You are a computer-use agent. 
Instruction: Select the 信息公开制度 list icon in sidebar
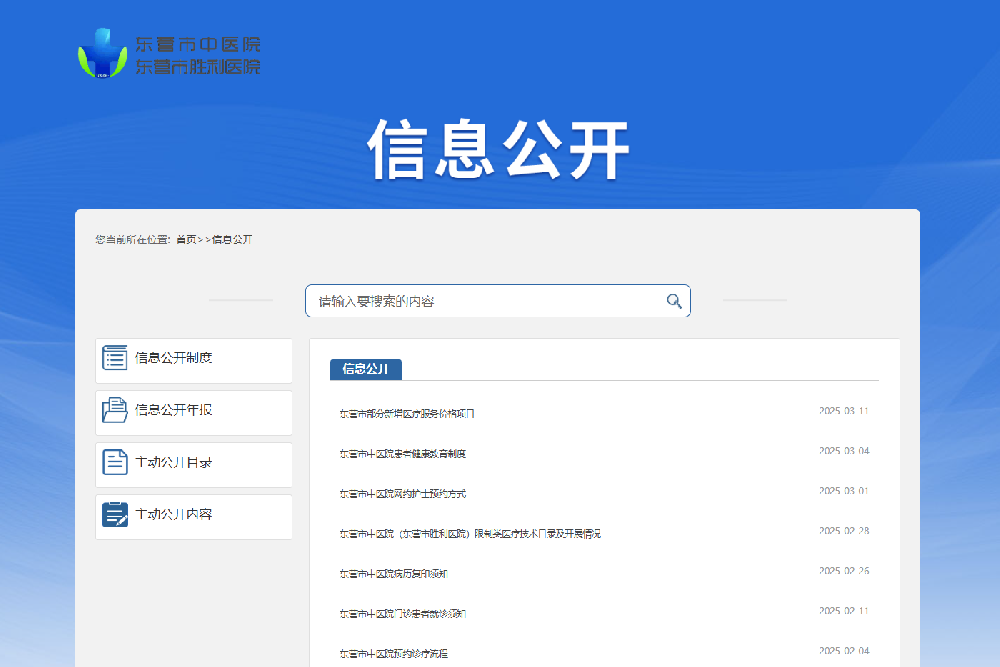coord(114,357)
